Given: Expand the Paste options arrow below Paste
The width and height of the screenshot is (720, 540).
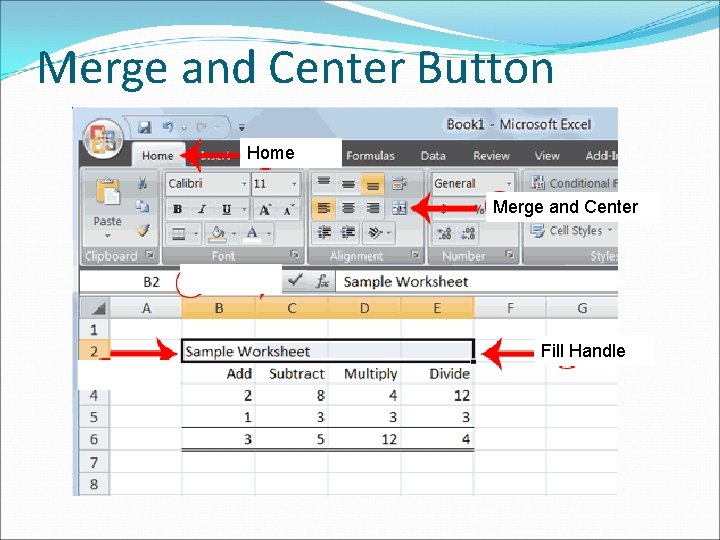Looking at the screenshot, I should tap(107, 236).
